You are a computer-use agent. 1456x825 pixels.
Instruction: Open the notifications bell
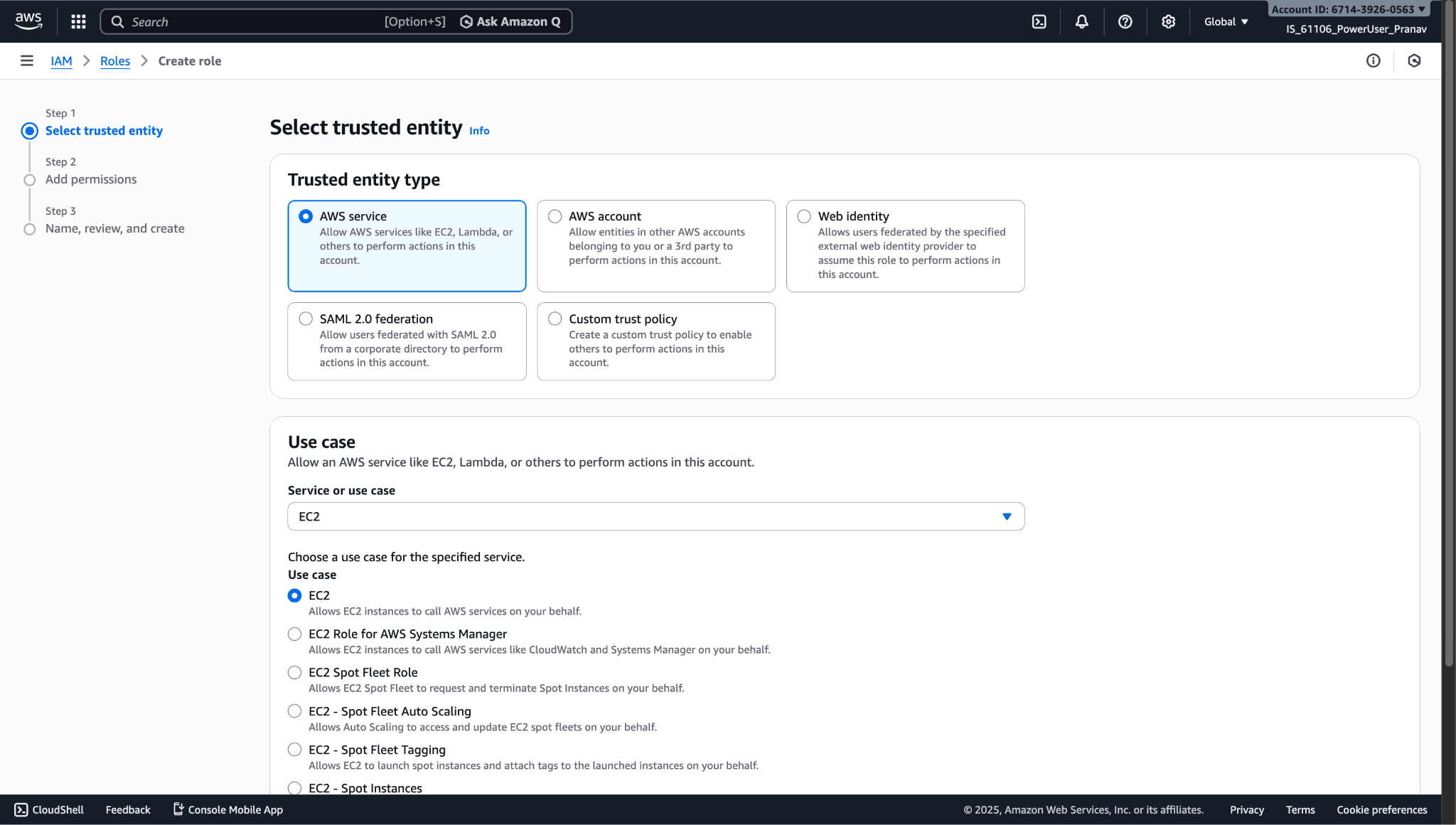pos(1081,21)
